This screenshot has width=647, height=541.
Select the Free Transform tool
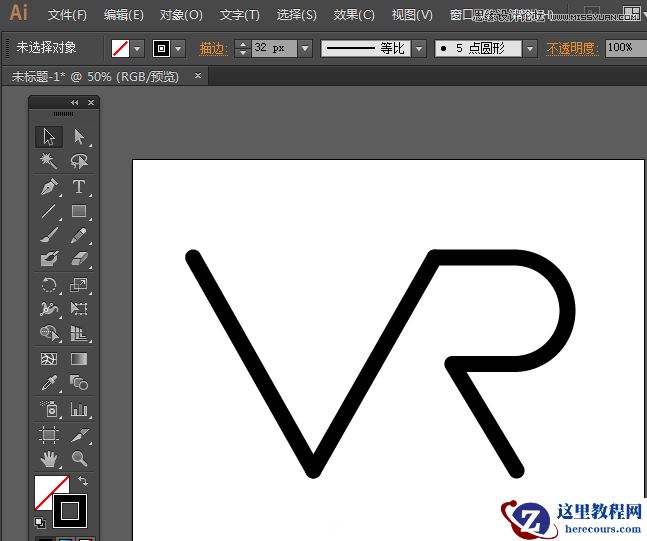[x=79, y=309]
